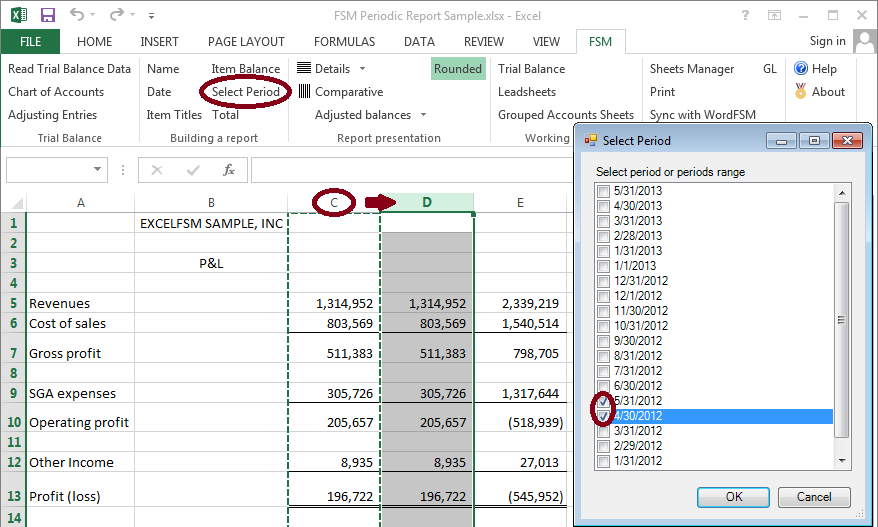The image size is (878, 527).
Task: Click the Redo arrow icon
Action: tap(116, 15)
